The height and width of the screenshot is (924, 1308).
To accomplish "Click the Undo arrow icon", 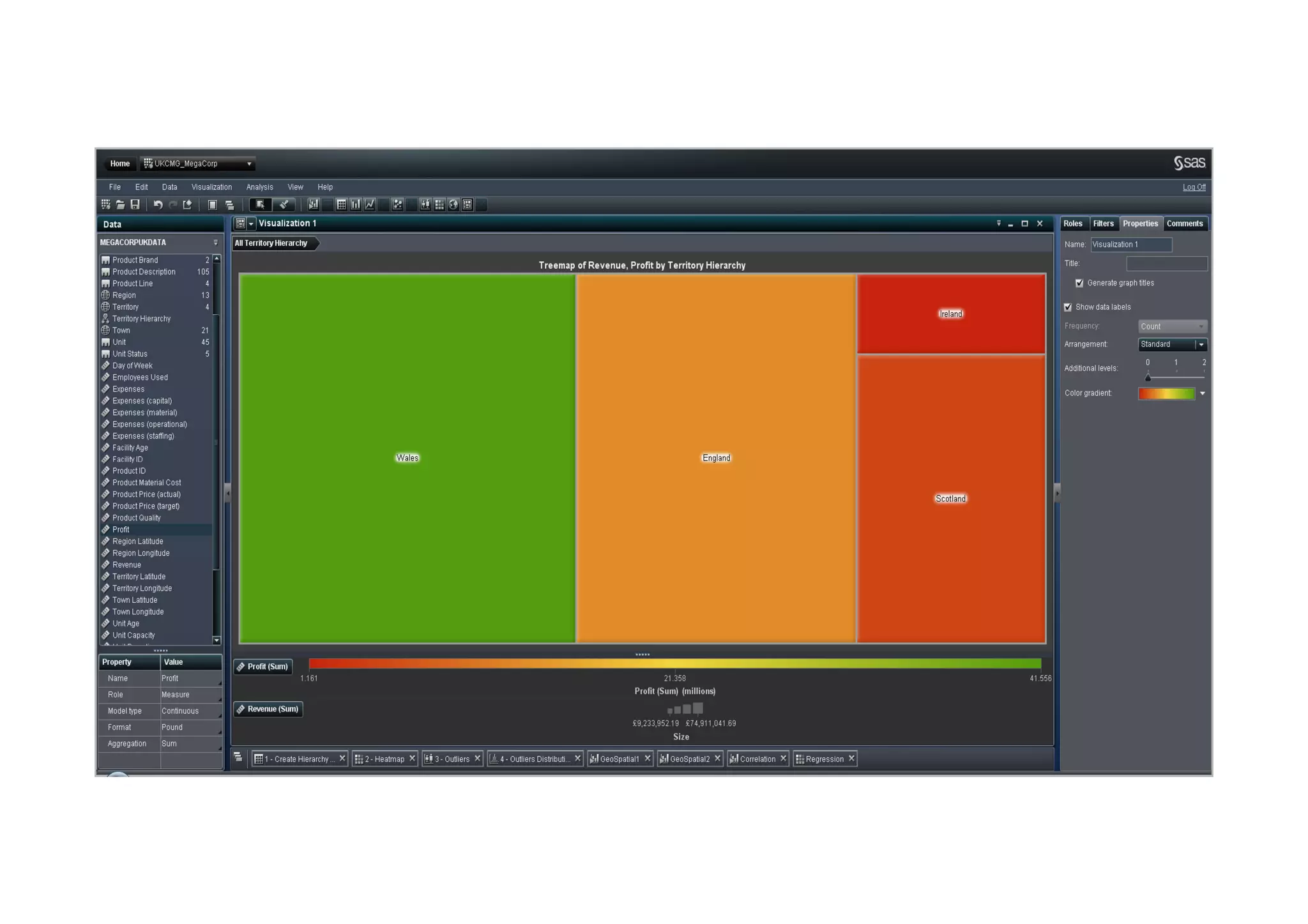I will point(158,205).
